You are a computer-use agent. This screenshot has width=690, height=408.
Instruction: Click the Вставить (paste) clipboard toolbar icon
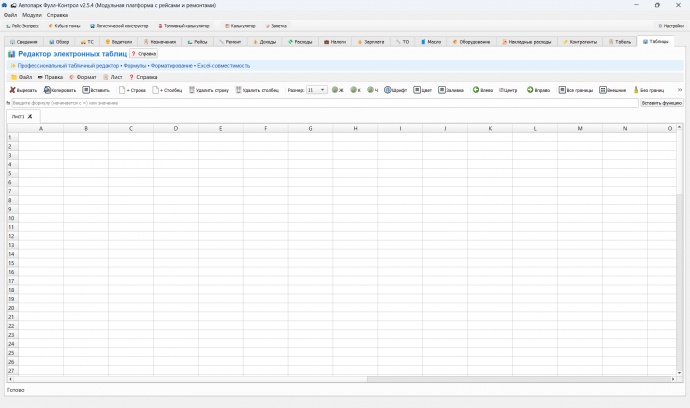pyautogui.click(x=96, y=90)
